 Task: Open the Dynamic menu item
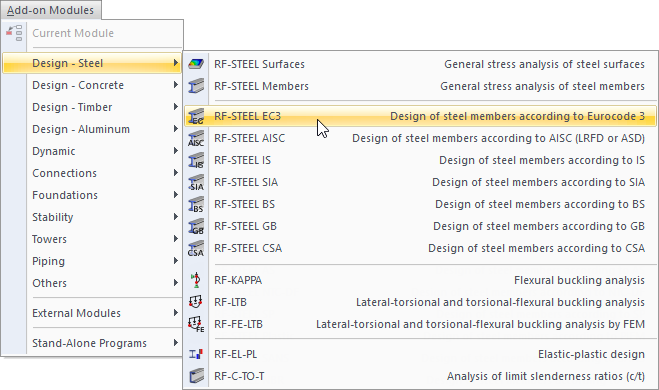[92, 151]
